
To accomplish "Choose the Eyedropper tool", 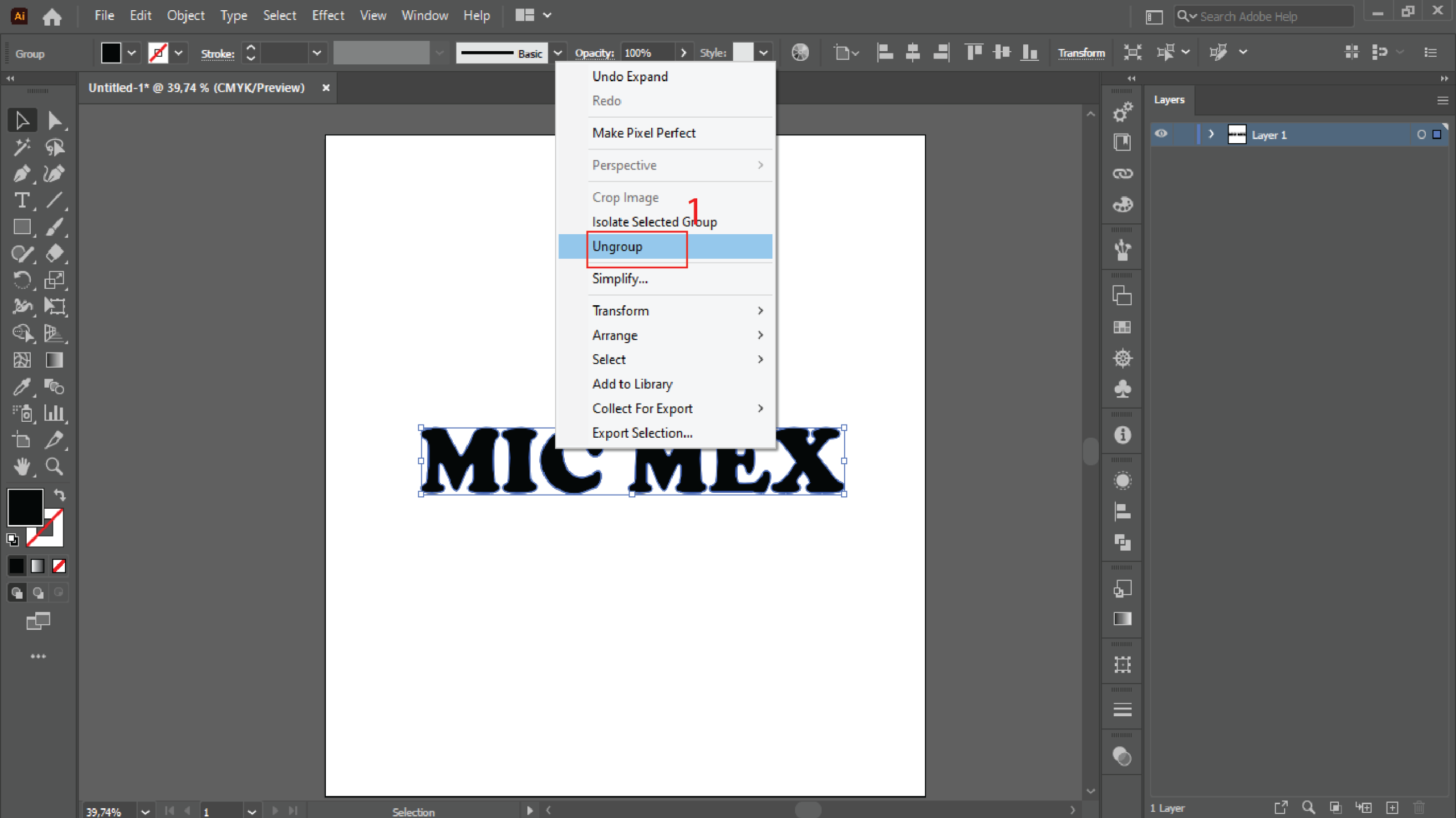I will 22,387.
